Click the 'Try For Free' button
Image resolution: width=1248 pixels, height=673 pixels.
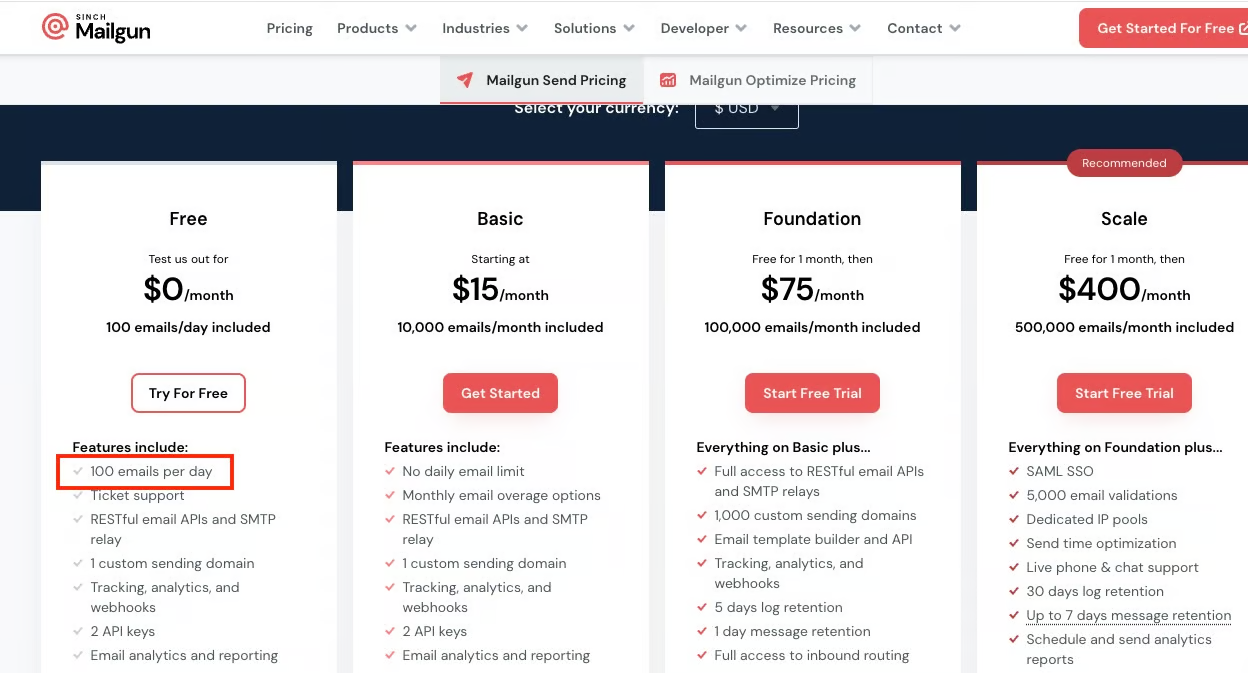tap(188, 393)
